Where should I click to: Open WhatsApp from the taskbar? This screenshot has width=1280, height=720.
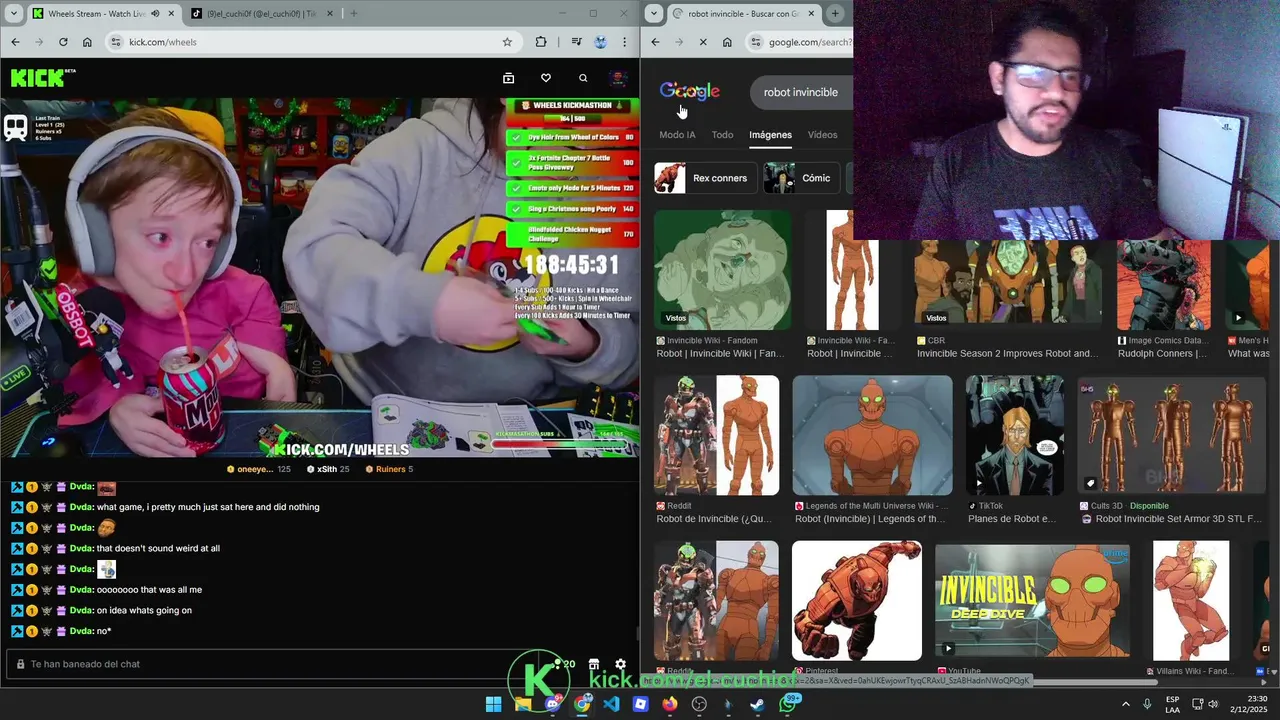pos(788,704)
